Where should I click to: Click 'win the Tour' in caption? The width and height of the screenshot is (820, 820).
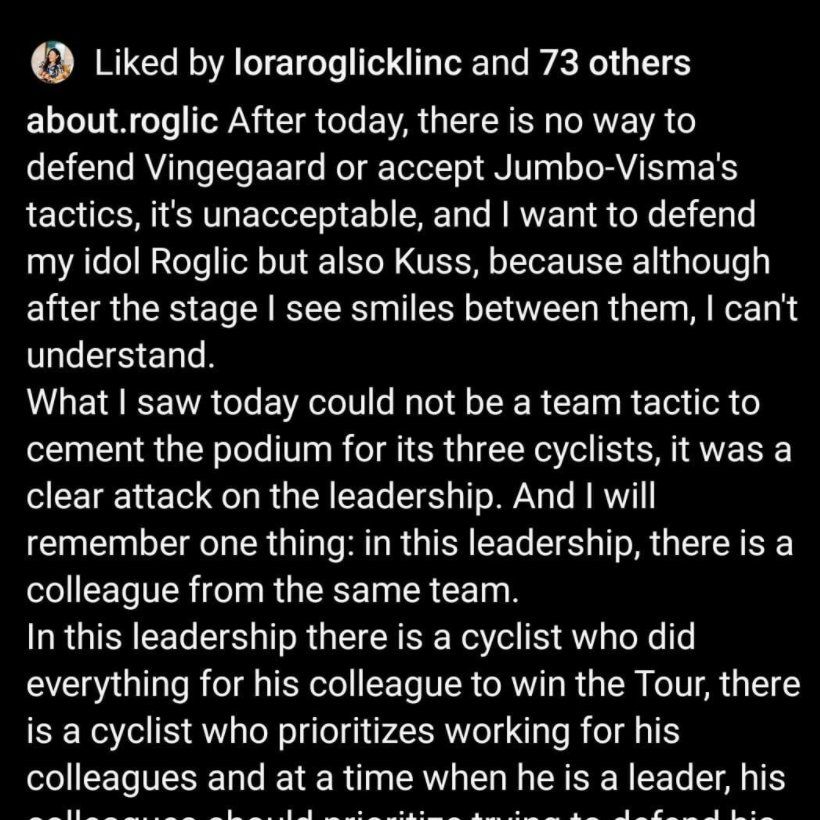point(641,683)
